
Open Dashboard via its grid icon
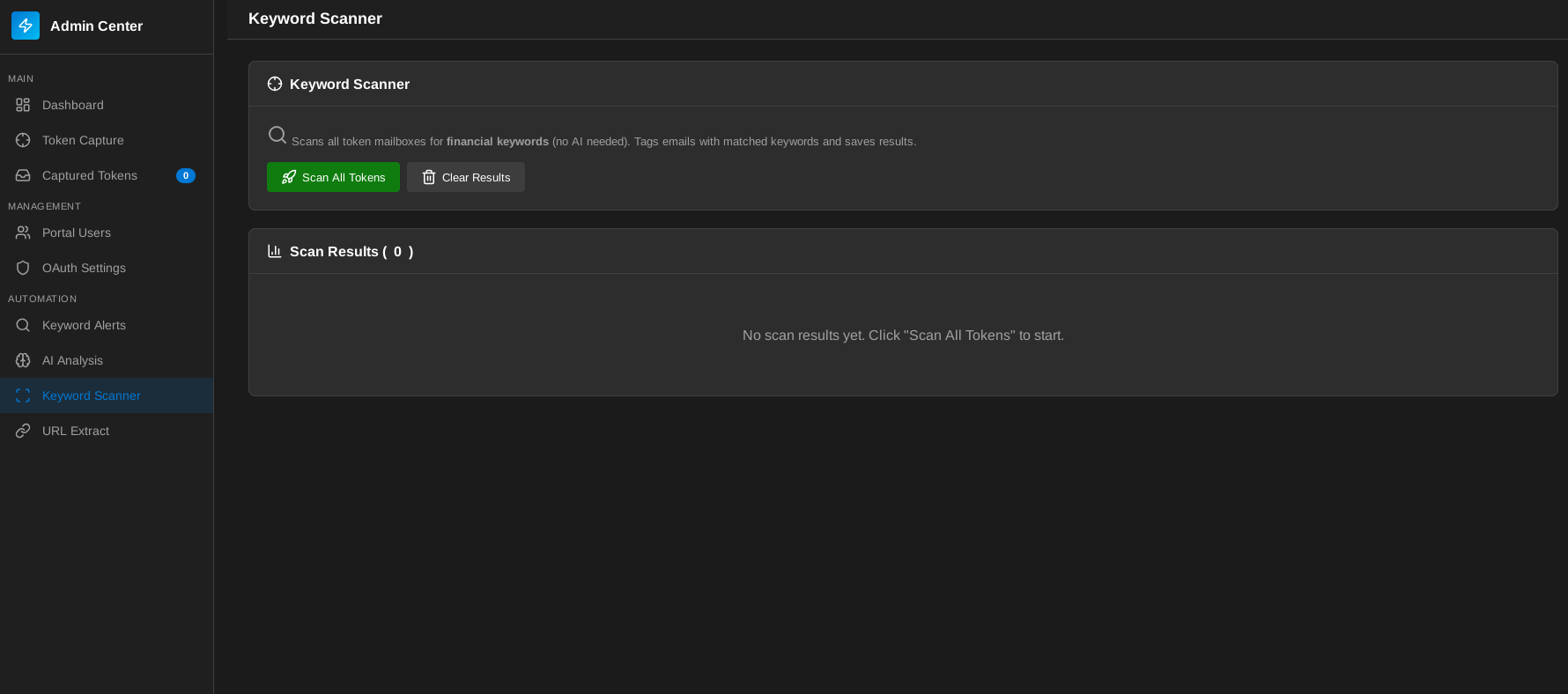(23, 105)
